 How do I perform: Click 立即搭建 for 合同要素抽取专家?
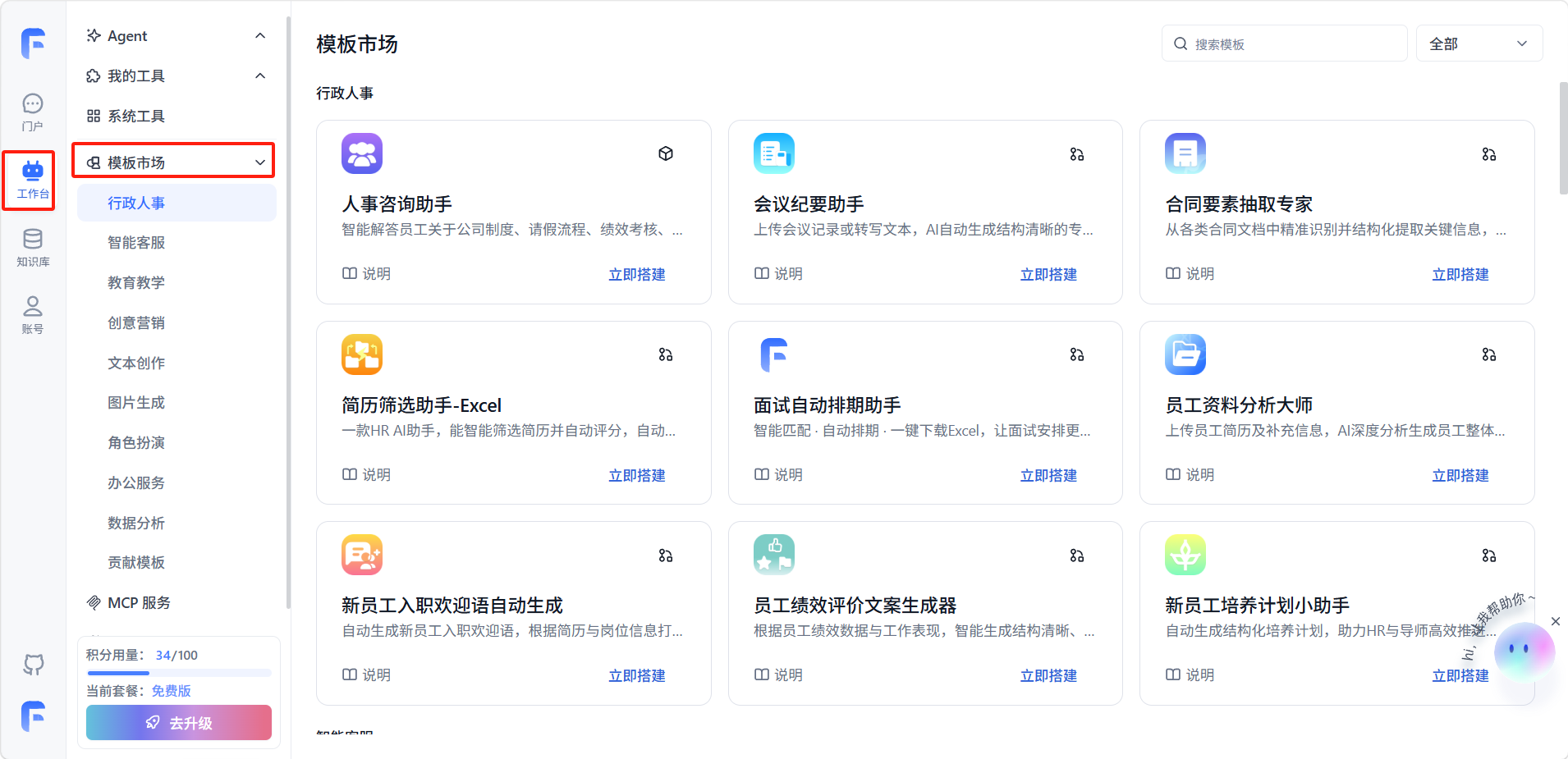pyautogui.click(x=1460, y=274)
